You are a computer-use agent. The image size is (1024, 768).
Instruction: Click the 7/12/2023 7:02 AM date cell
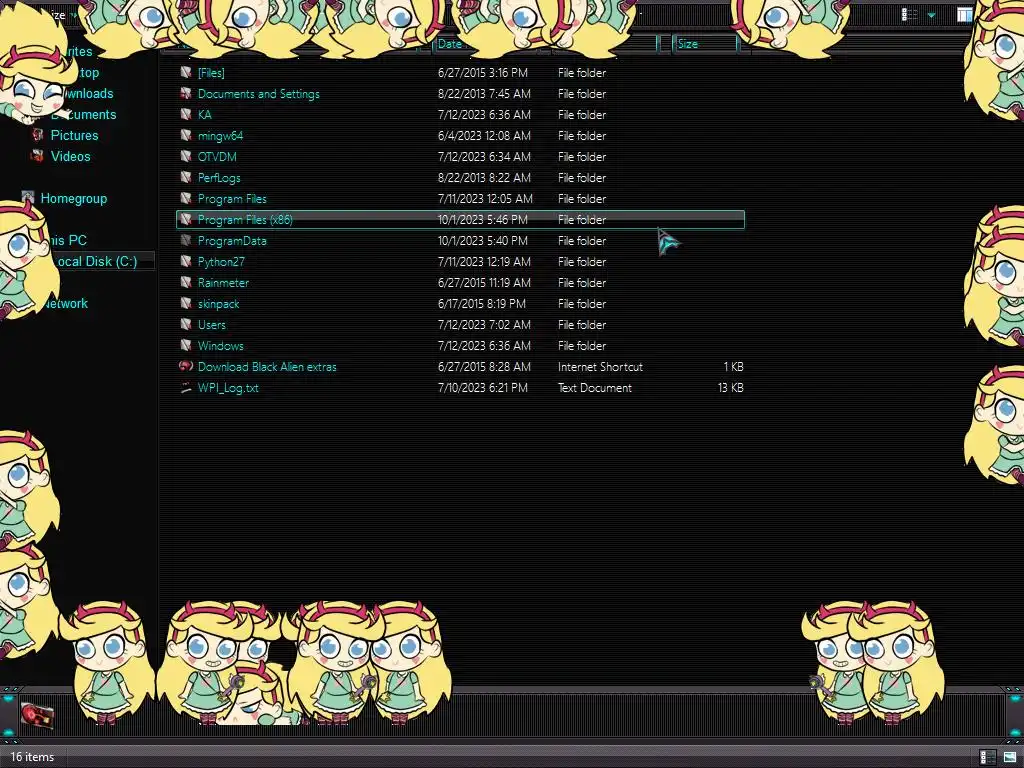[484, 325]
